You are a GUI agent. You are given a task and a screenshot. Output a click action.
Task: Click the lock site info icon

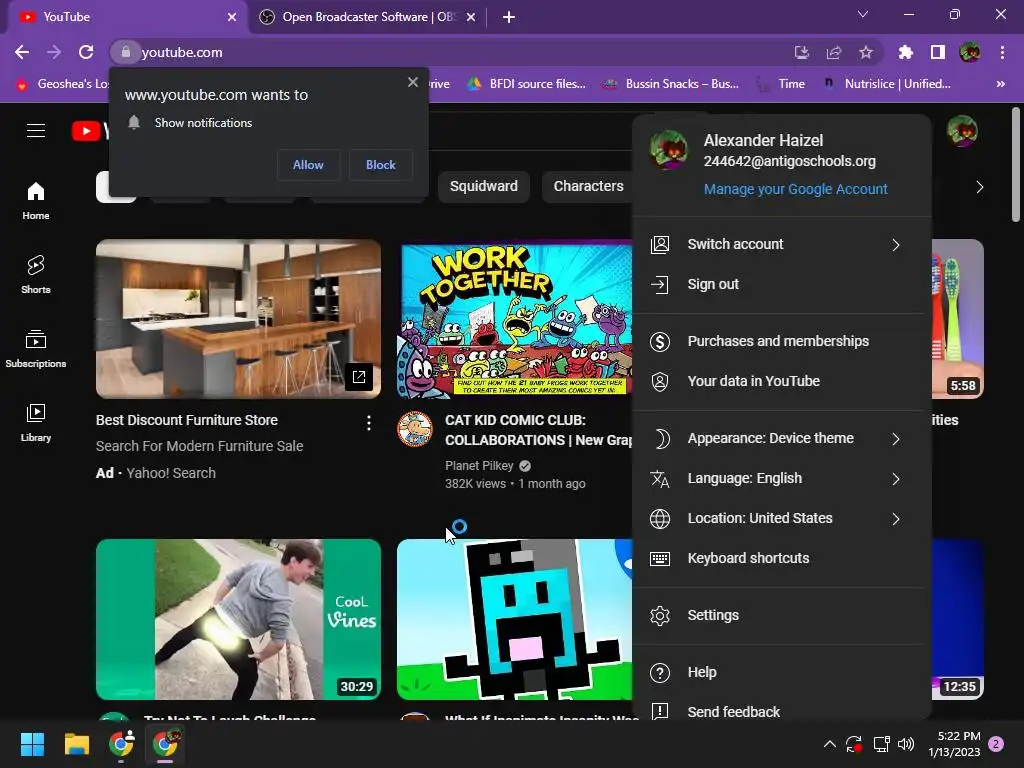pos(125,52)
